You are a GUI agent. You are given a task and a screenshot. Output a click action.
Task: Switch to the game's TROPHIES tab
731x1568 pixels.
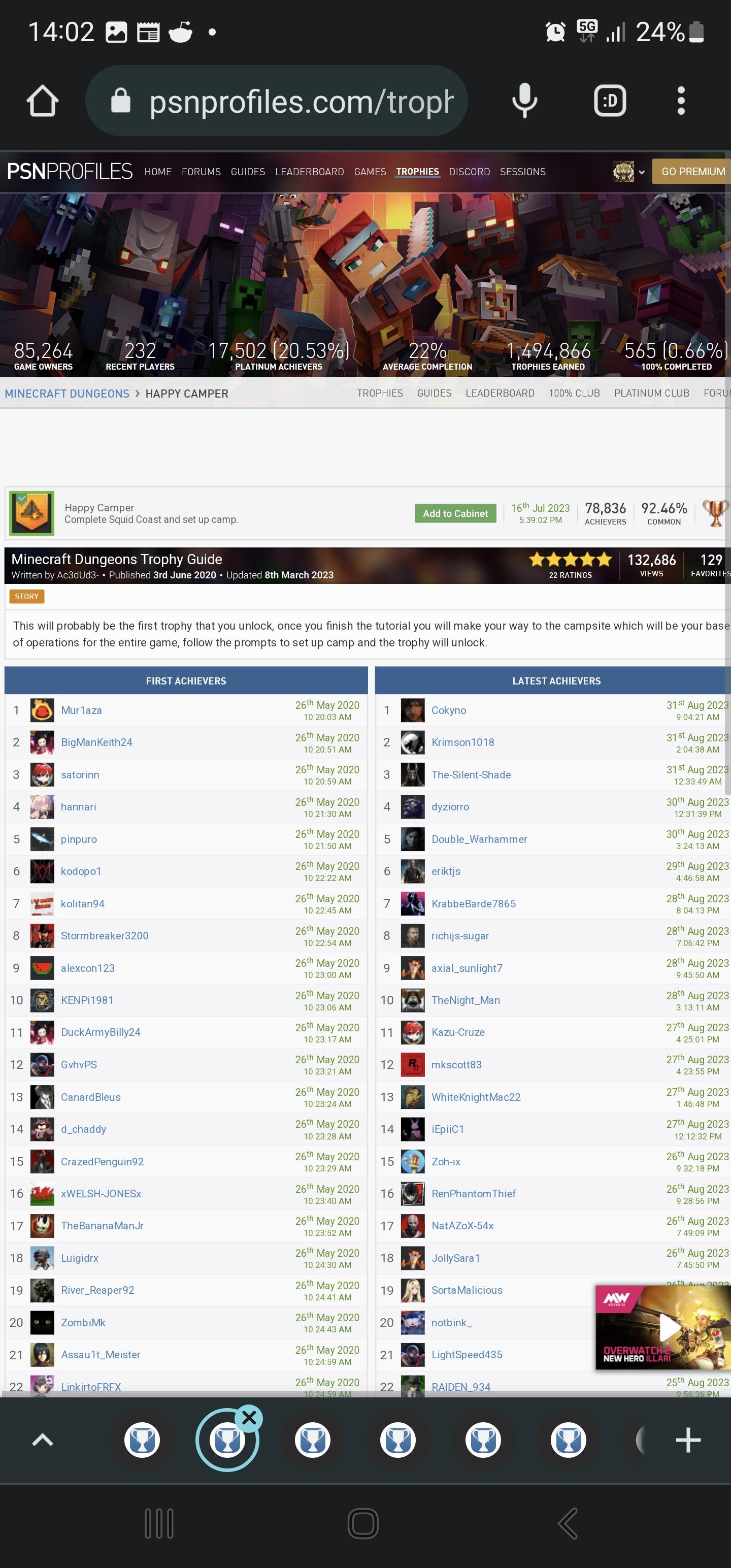click(380, 393)
